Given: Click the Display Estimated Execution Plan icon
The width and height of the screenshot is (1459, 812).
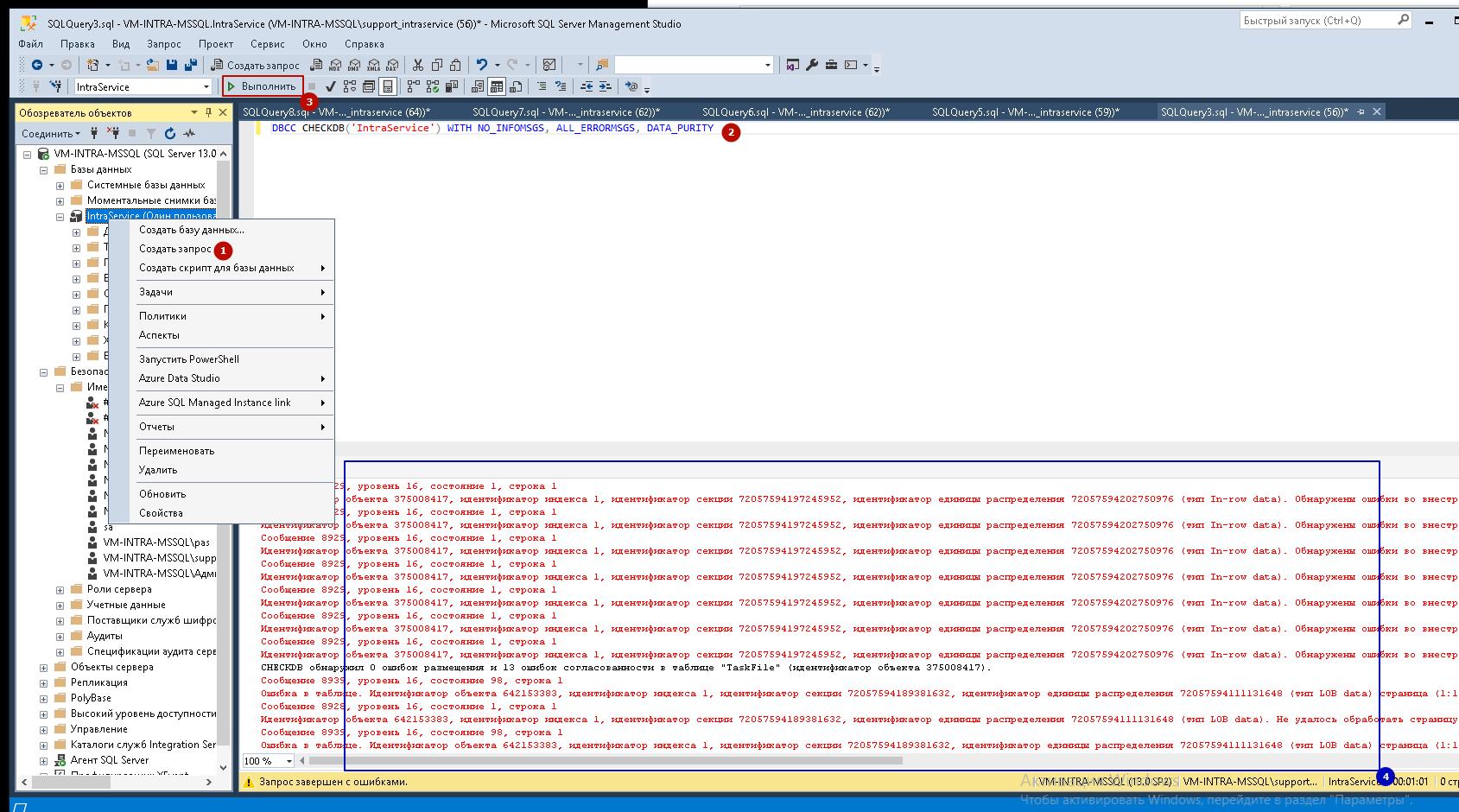Looking at the screenshot, I should [349, 86].
